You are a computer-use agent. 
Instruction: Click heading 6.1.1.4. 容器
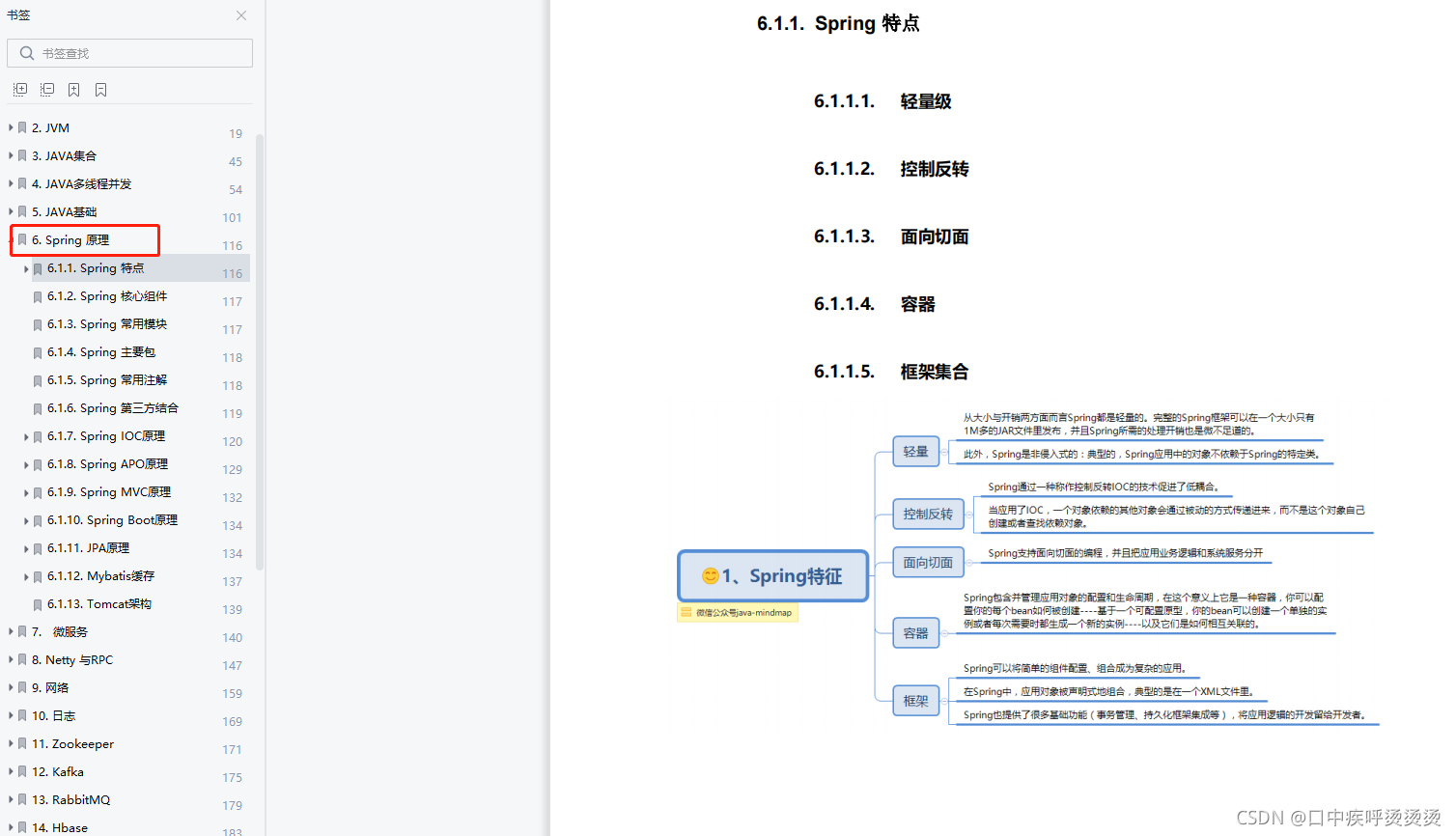(x=874, y=304)
